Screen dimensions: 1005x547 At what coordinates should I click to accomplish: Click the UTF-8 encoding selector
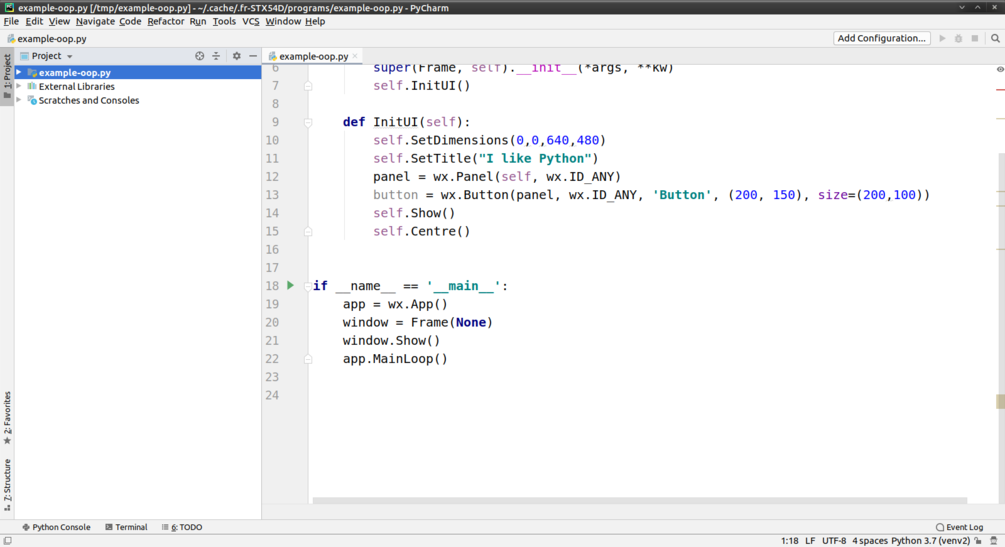click(834, 541)
